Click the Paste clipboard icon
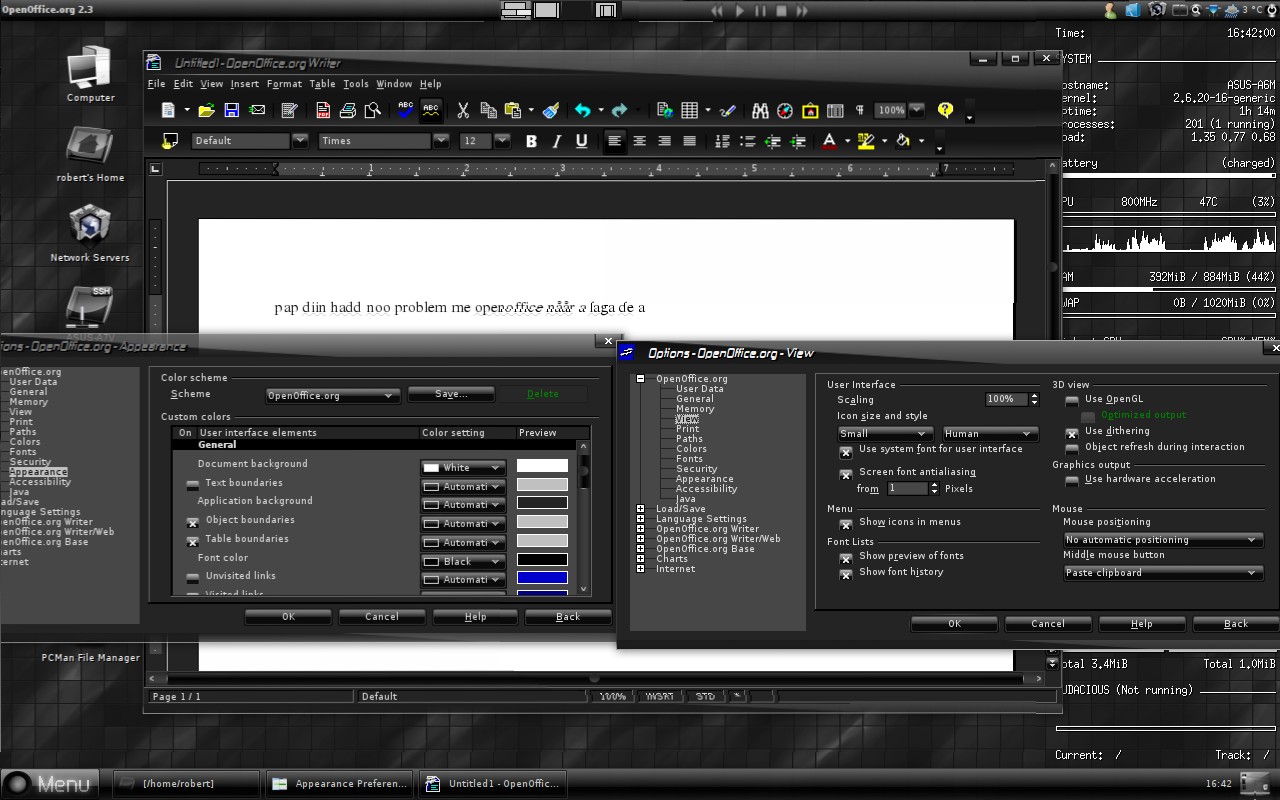Screen dimensions: 1280x800 pyautogui.click(x=513, y=110)
